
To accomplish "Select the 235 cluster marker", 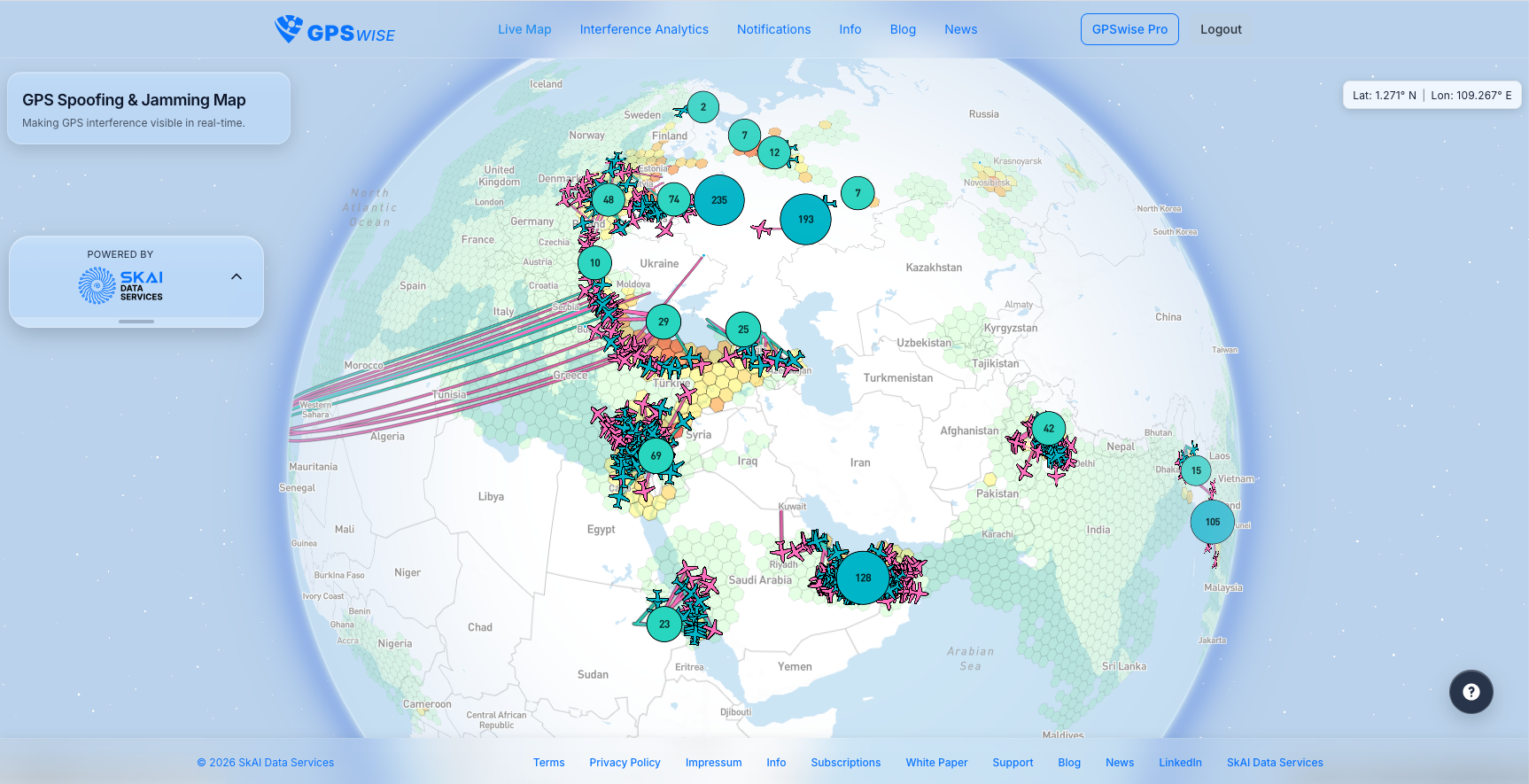I will click(719, 200).
